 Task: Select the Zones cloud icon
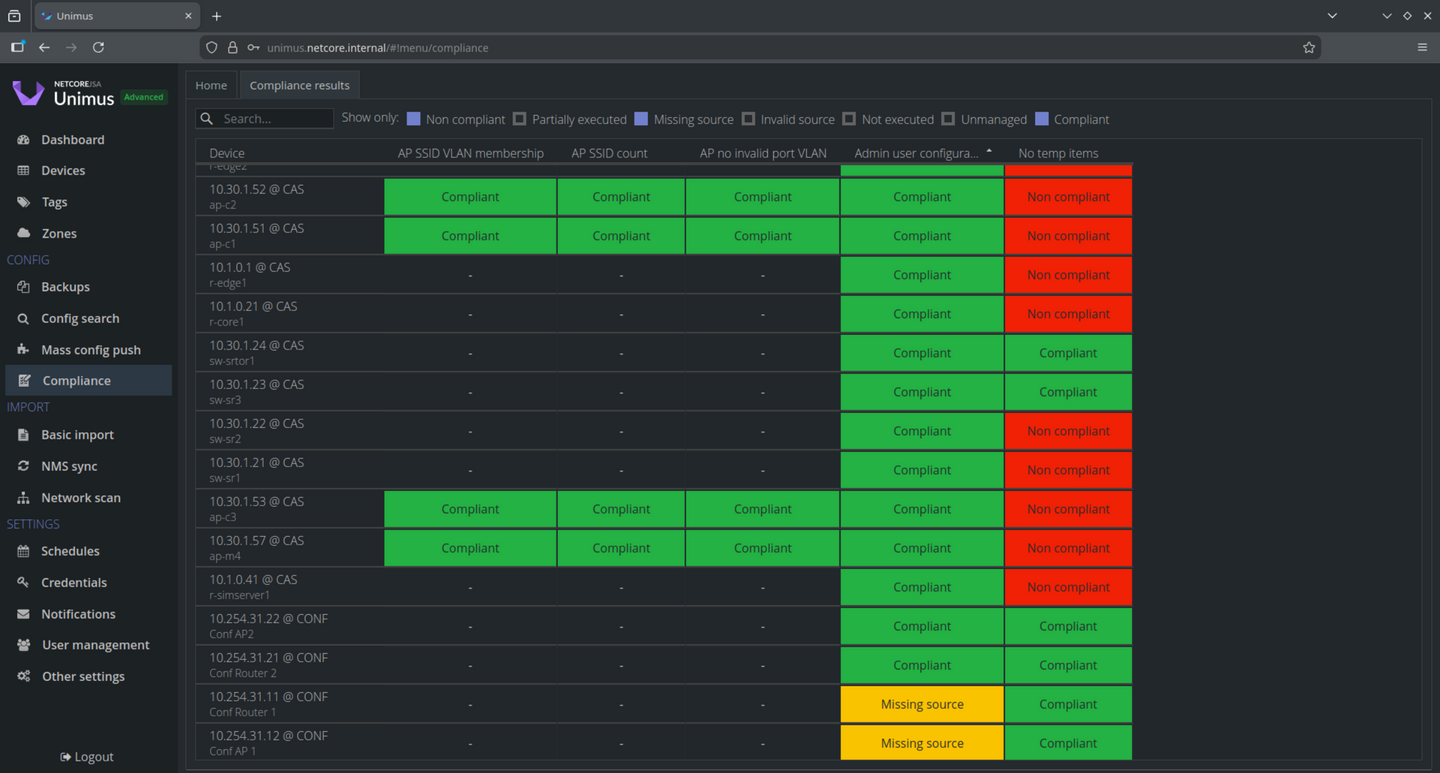pyautogui.click(x=24, y=233)
